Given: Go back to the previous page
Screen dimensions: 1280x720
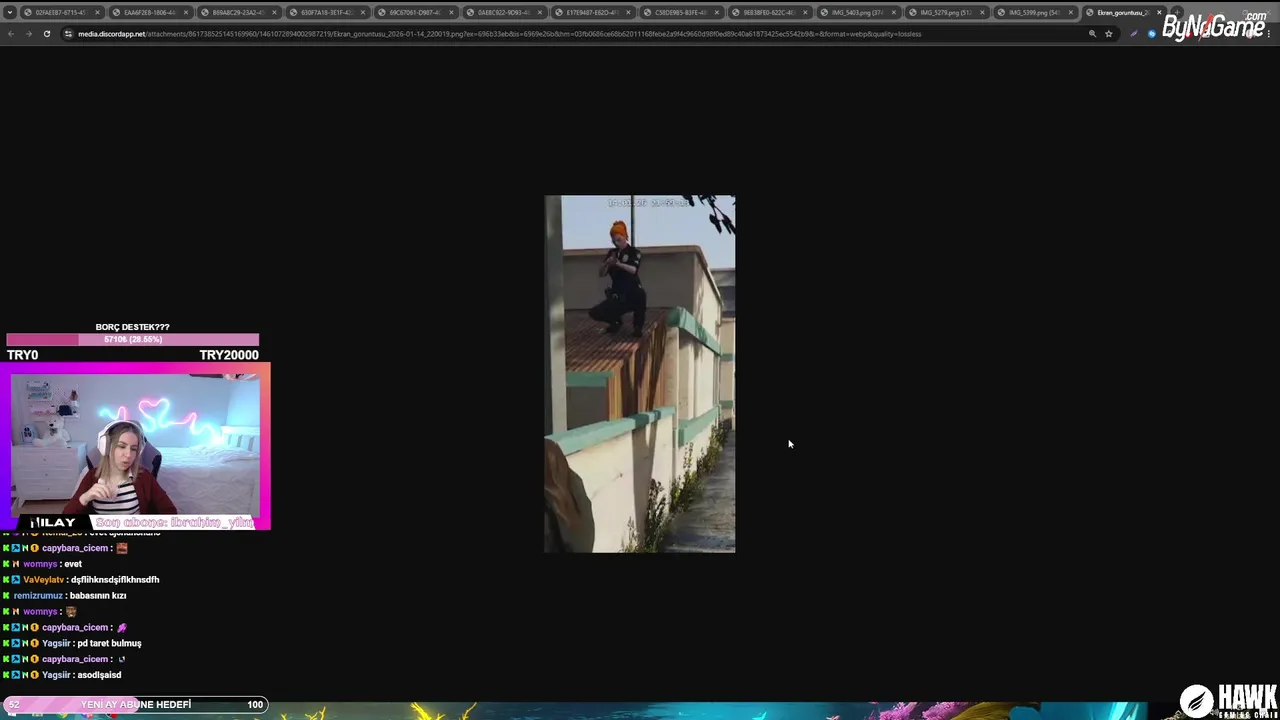Looking at the screenshot, I should (11, 34).
